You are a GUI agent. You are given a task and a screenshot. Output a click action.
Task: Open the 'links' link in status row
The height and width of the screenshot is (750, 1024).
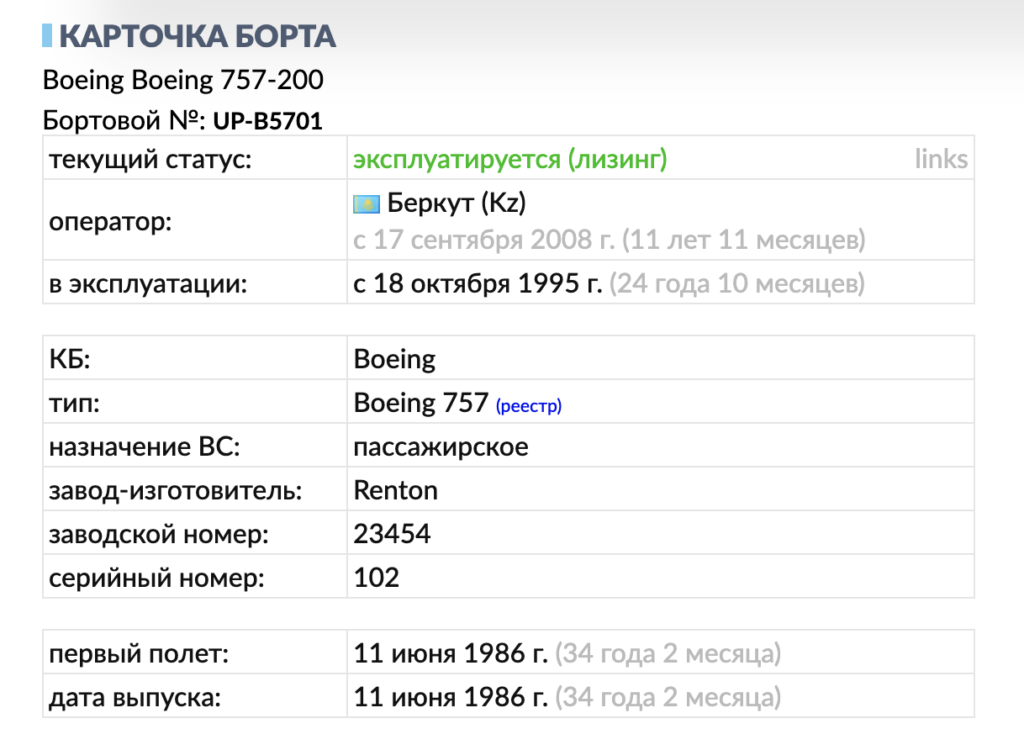pyautogui.click(x=940, y=159)
